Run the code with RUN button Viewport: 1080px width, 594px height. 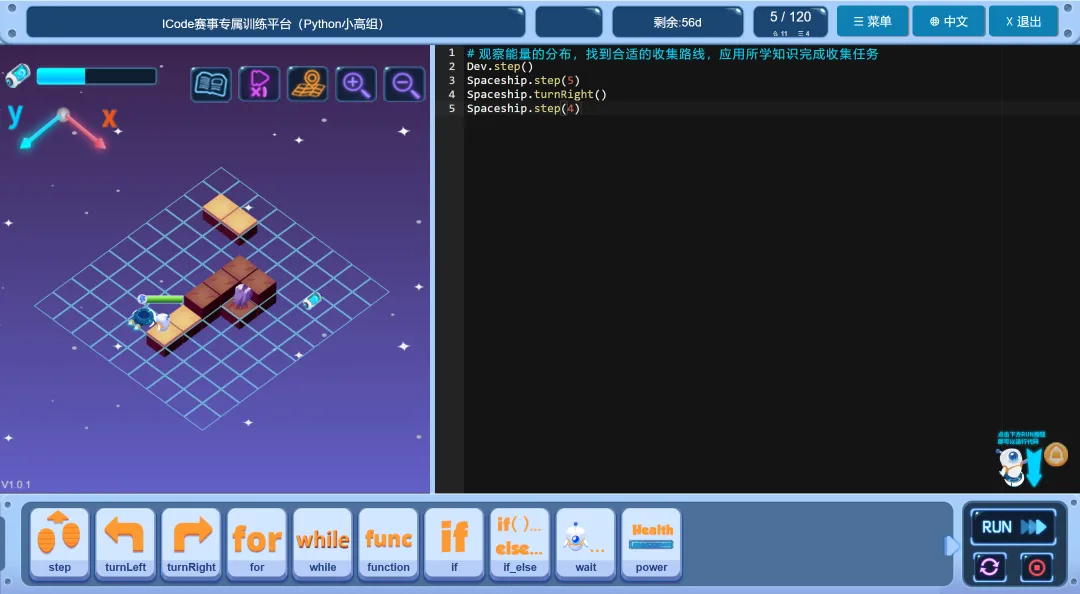1013,527
